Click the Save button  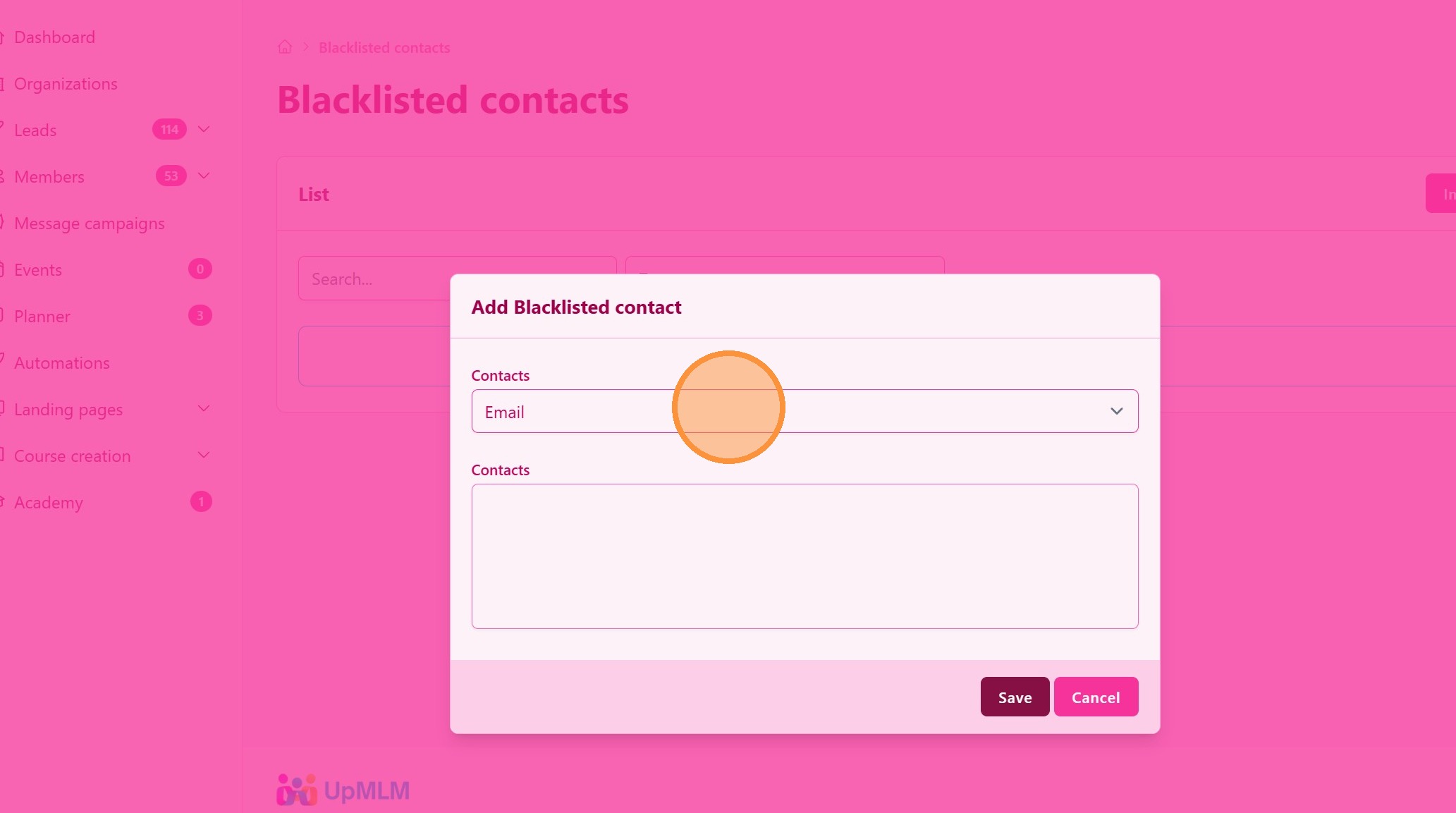pyautogui.click(x=1015, y=697)
